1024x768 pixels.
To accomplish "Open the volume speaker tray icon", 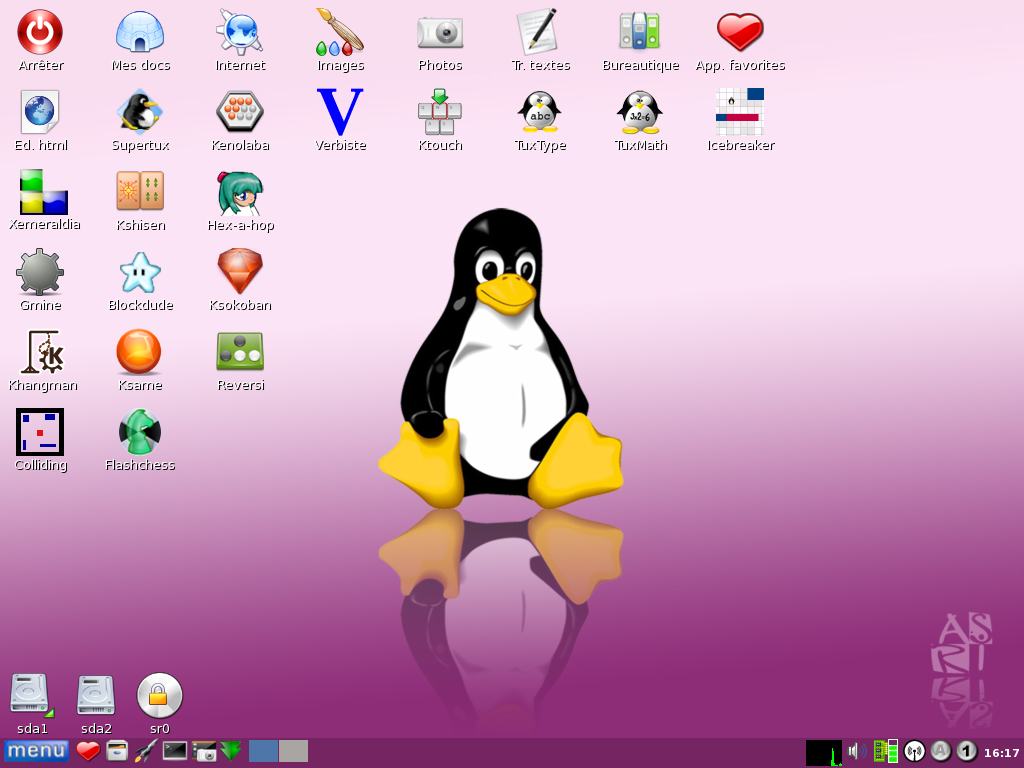I will (857, 752).
